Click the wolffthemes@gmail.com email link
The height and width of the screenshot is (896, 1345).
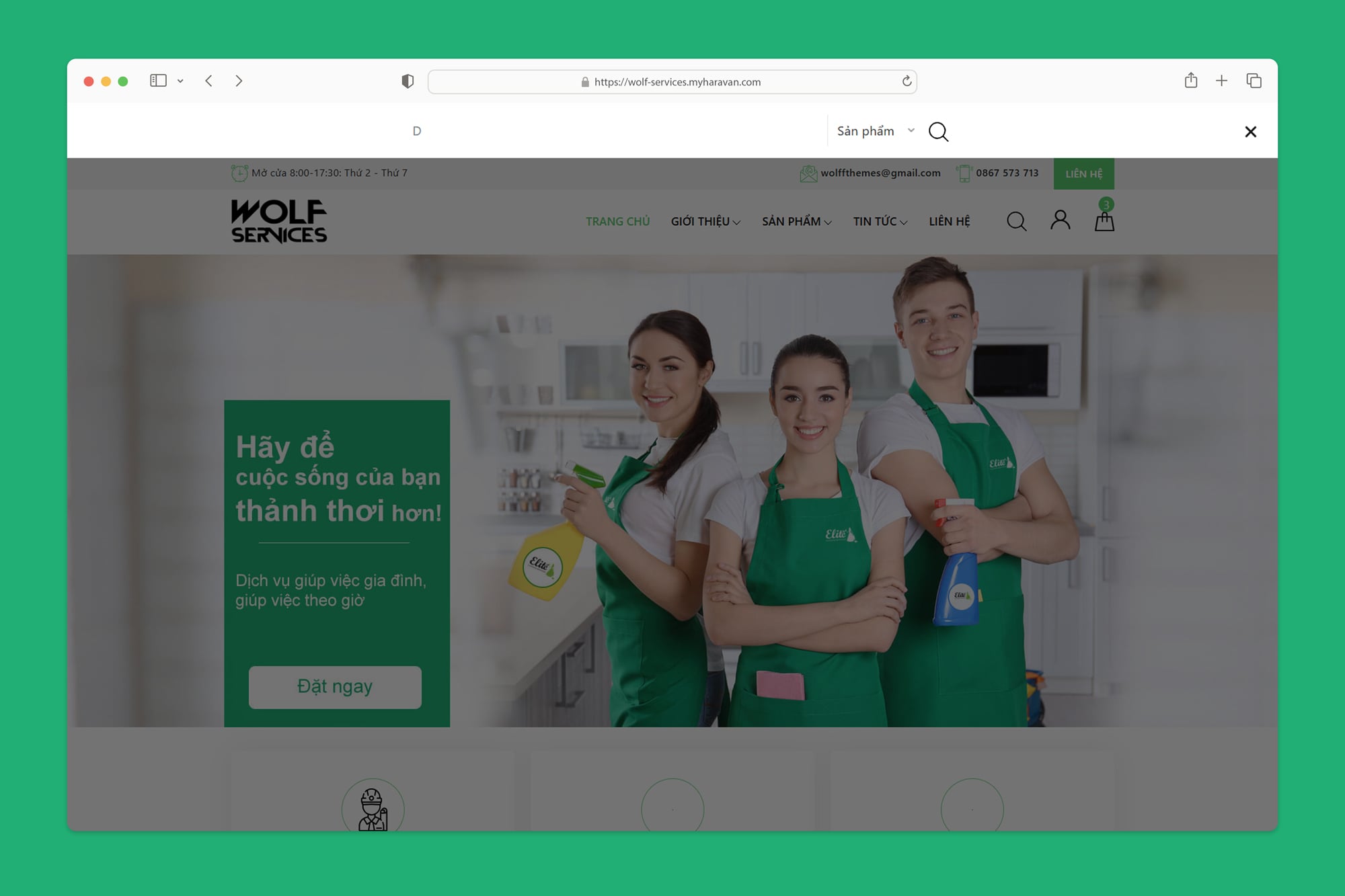click(880, 173)
